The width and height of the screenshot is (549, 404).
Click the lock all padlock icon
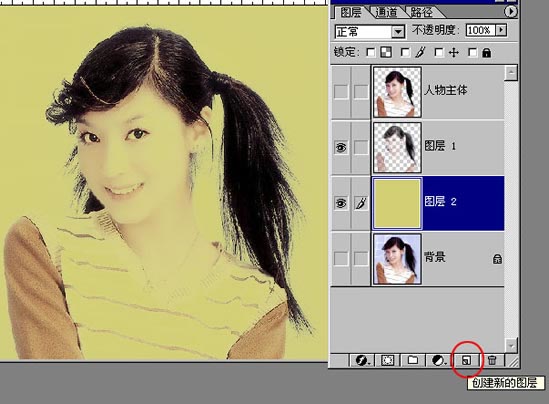486,53
